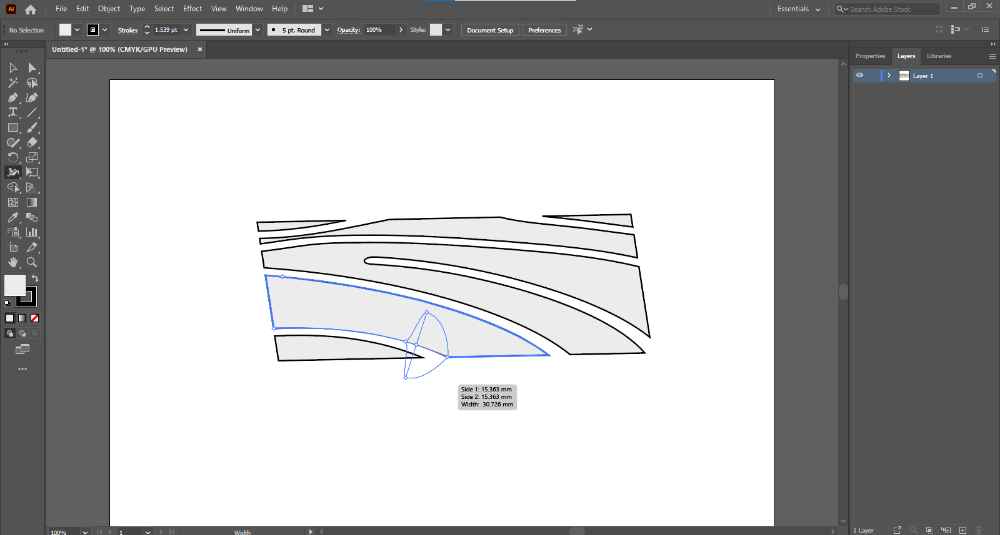
Task: Select the Free Transform tool
Action: [32, 172]
